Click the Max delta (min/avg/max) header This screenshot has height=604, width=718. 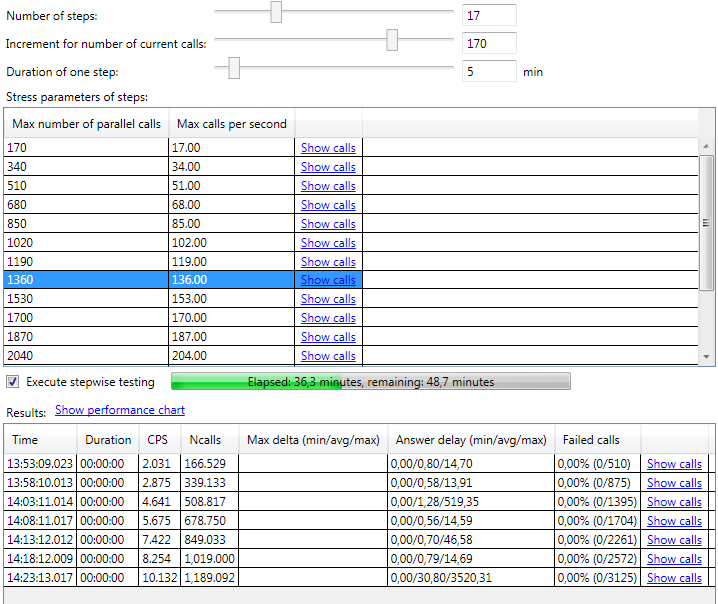(313, 440)
